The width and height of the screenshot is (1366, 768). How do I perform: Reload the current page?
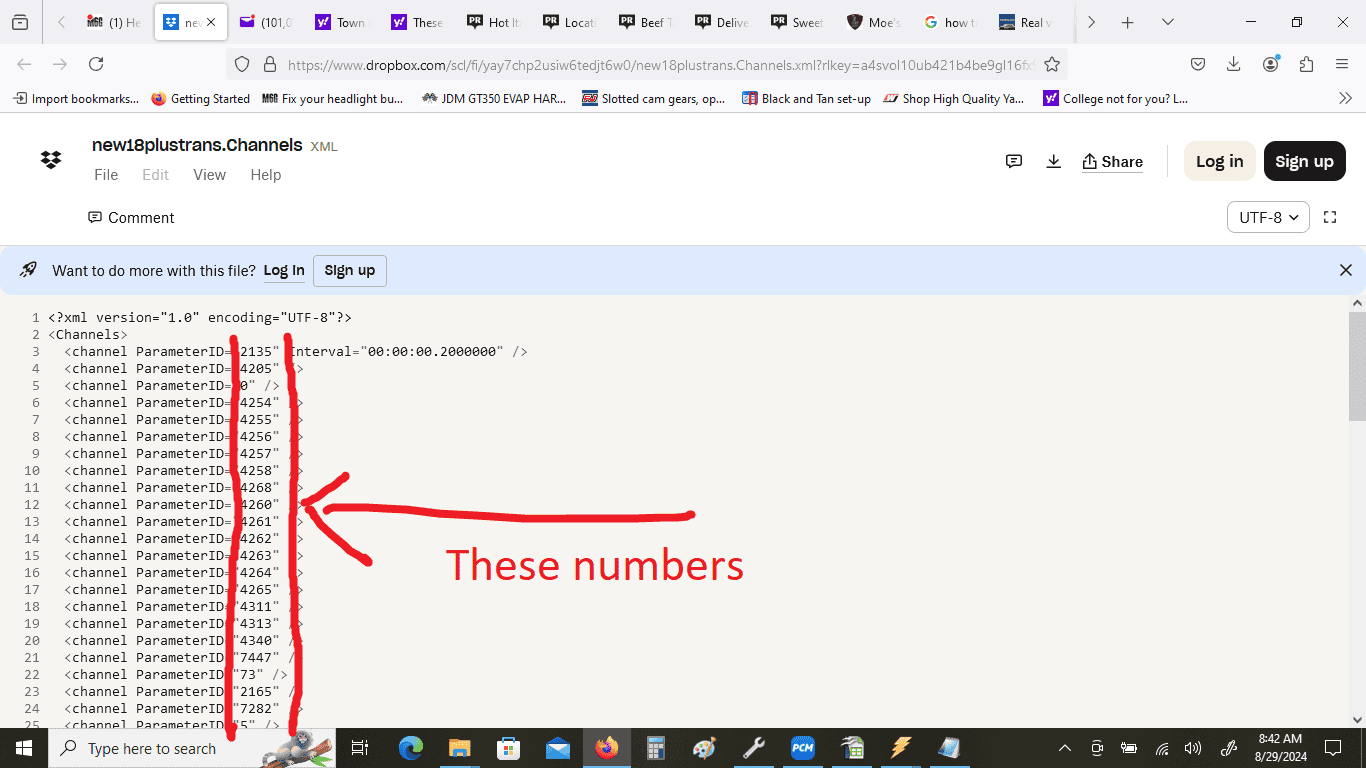tap(96, 64)
